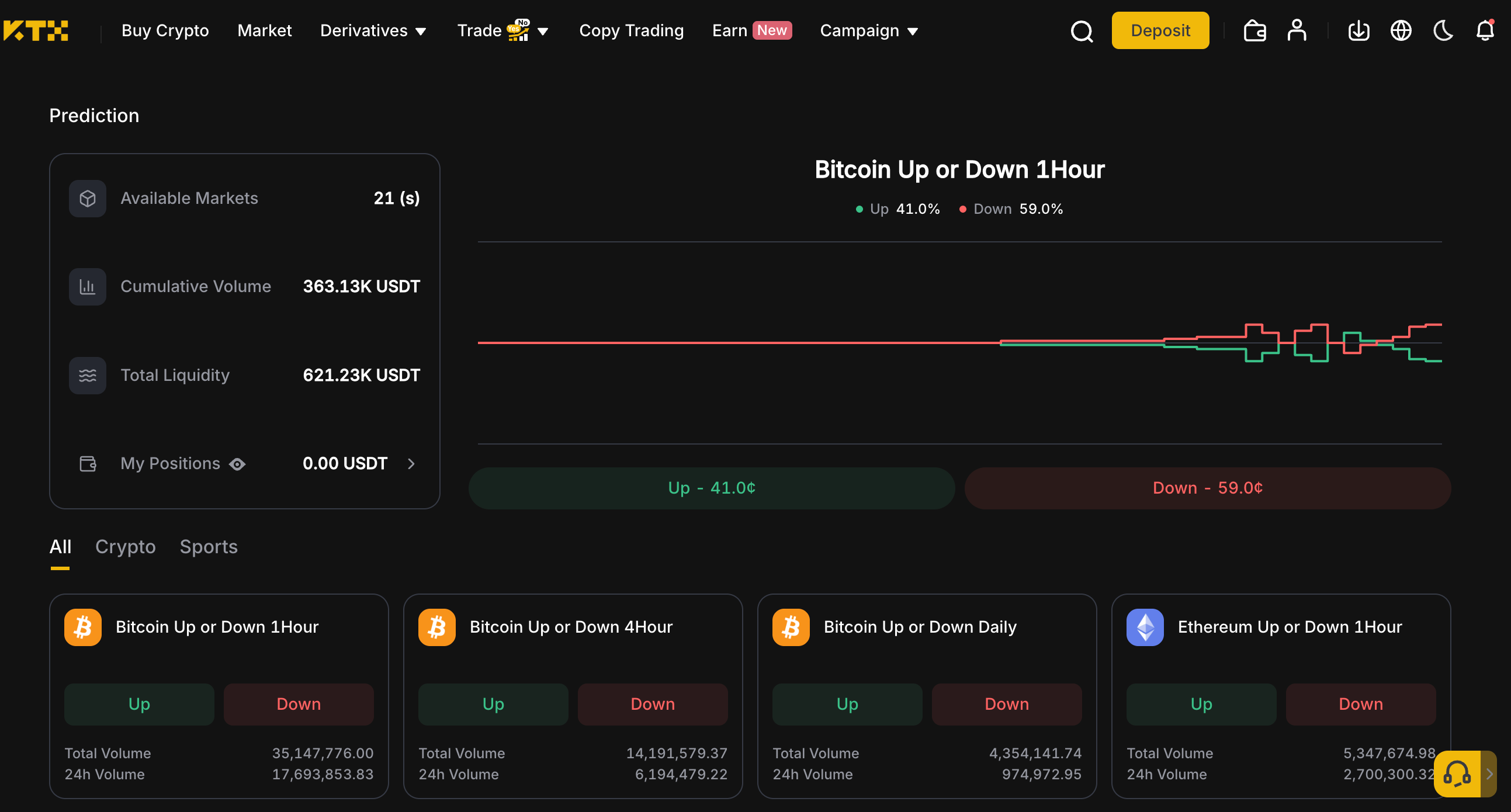Screen dimensions: 1511x812
Task: Select Down on Bitcoin Daily card
Action: [1007, 704]
